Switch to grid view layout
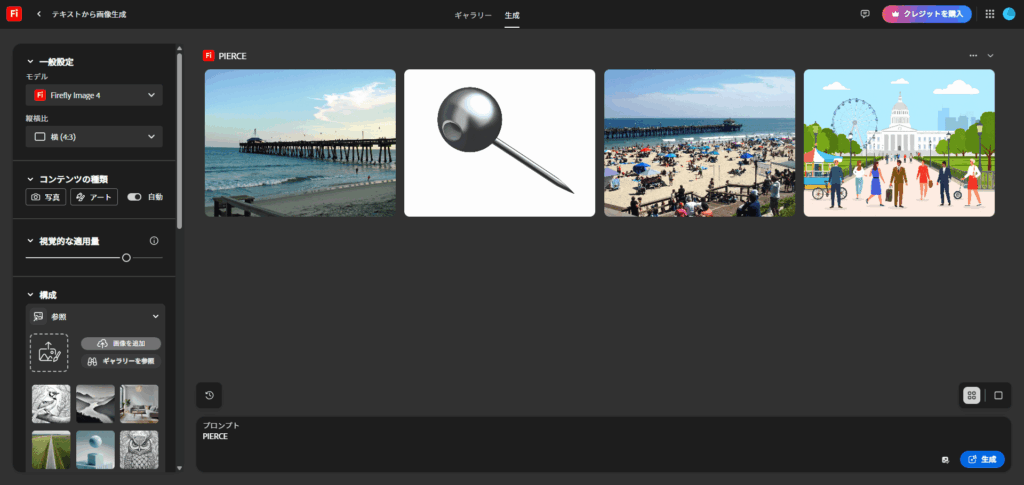1024x485 pixels. point(971,395)
